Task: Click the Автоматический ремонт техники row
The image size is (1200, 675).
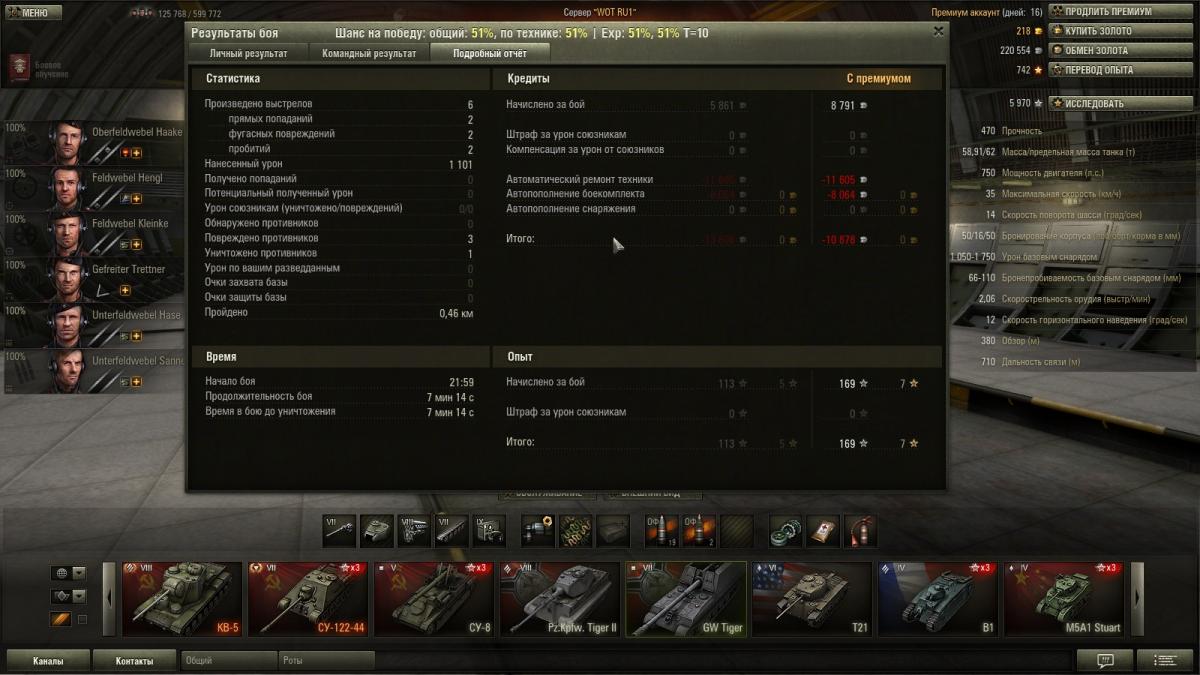Action: pos(712,179)
